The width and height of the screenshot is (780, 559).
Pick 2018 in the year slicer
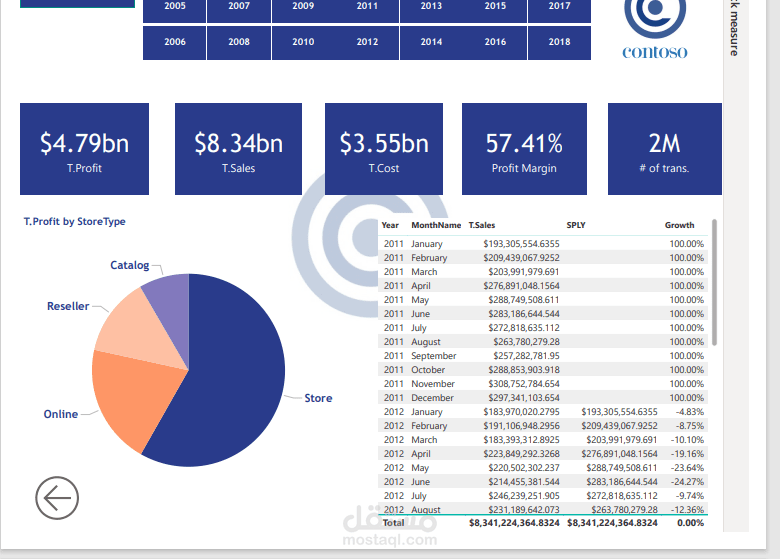pos(560,42)
